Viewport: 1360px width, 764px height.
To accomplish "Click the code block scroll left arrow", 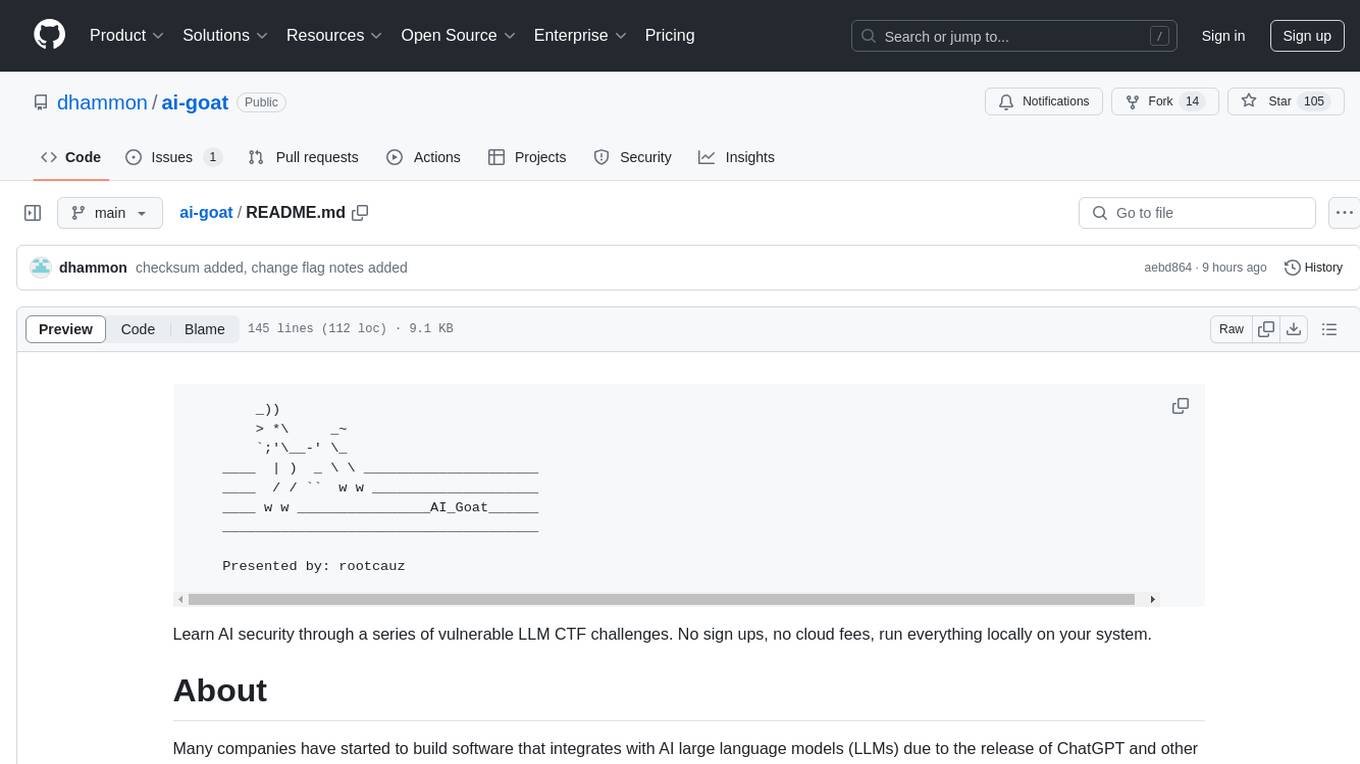I will pos(181,599).
